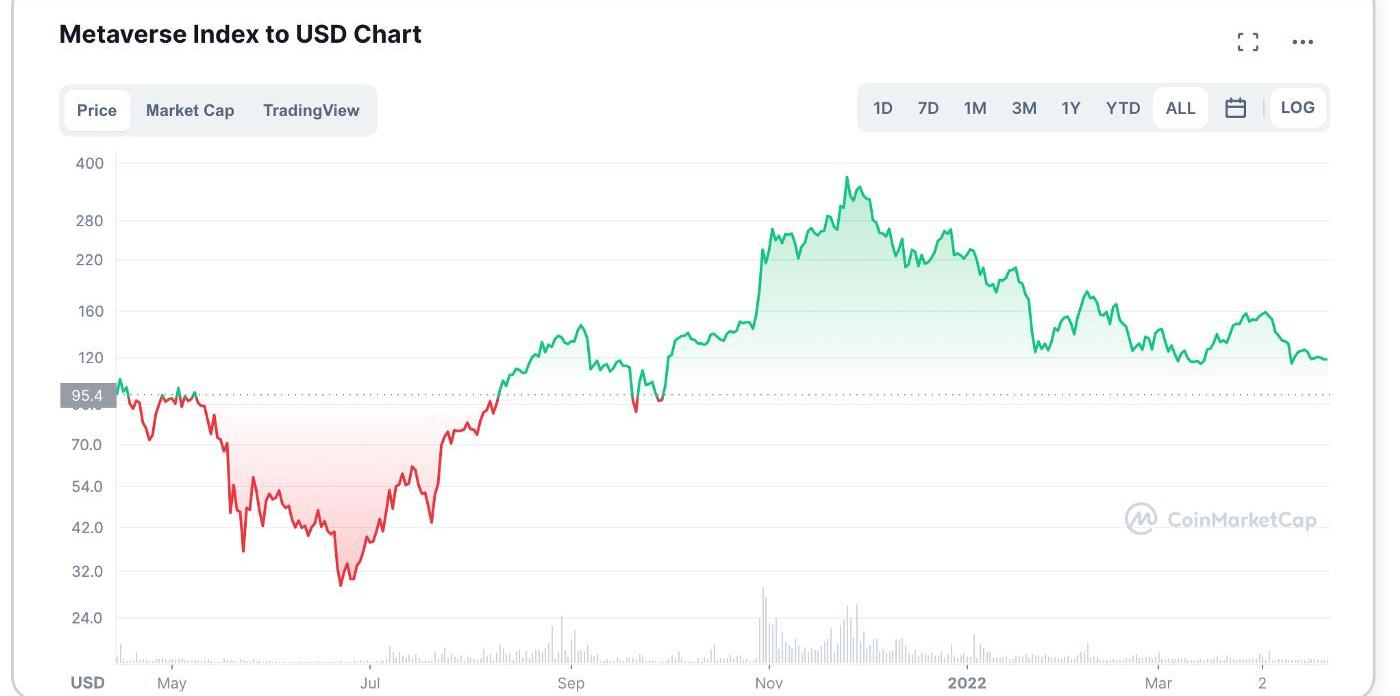Screen dimensions: 1400x696
Task: Click the 95.4 price label marker
Action: 88,395
